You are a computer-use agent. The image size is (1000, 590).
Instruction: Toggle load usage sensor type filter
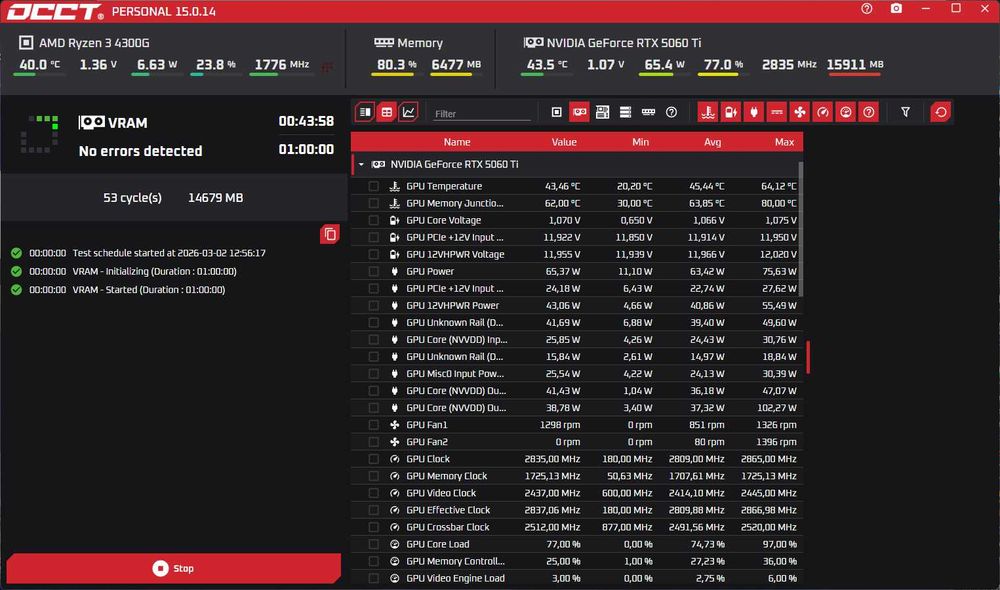pyautogui.click(x=846, y=112)
